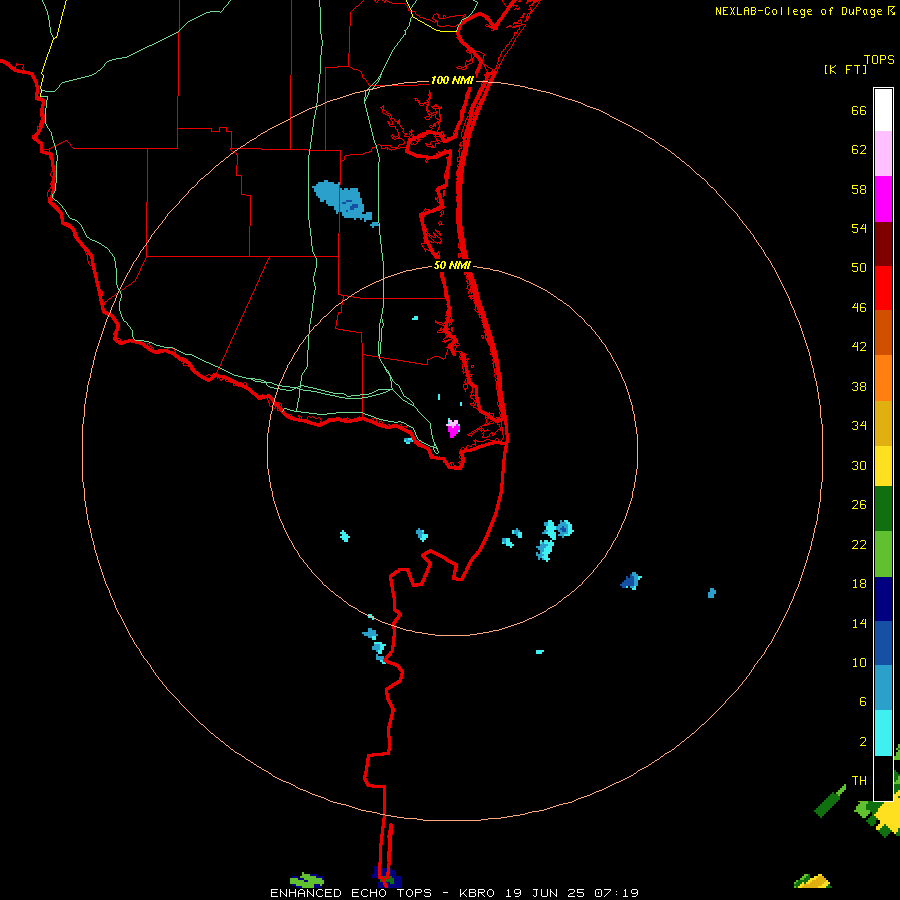This screenshot has height=900, width=900.
Task: Click legend value 62
Action: (x=859, y=150)
